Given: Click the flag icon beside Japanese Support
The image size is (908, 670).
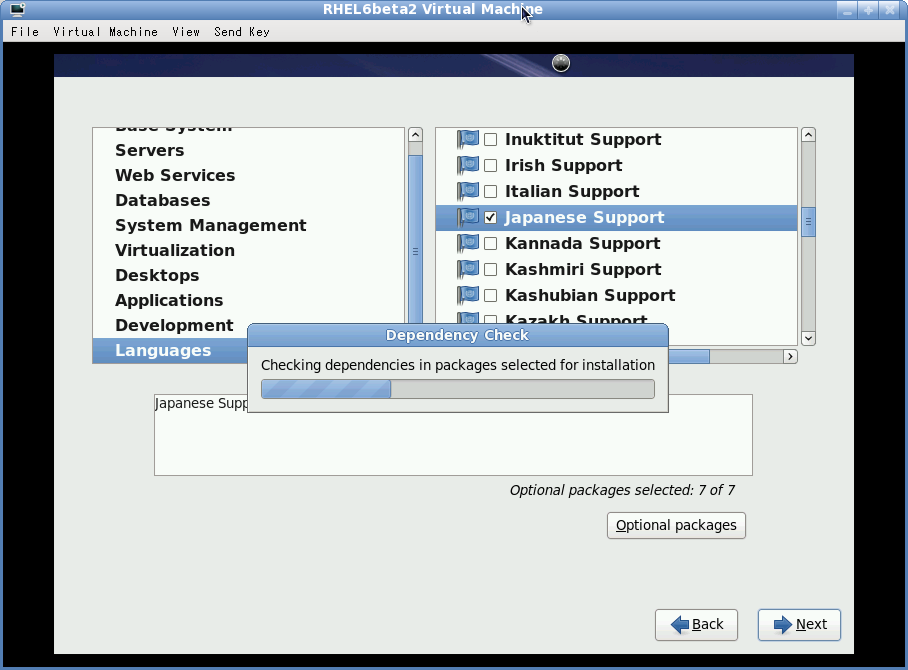Looking at the screenshot, I should [468, 218].
